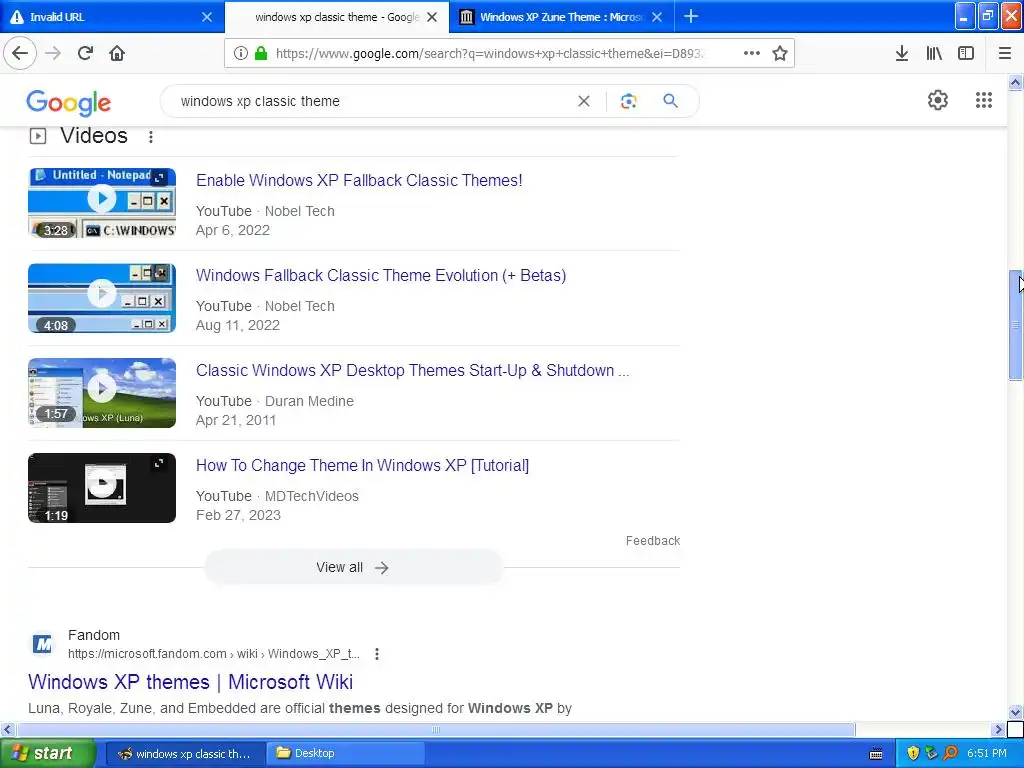Click the orange magnifier tray icon
Viewport: 1024px width, 768px height.
point(950,754)
